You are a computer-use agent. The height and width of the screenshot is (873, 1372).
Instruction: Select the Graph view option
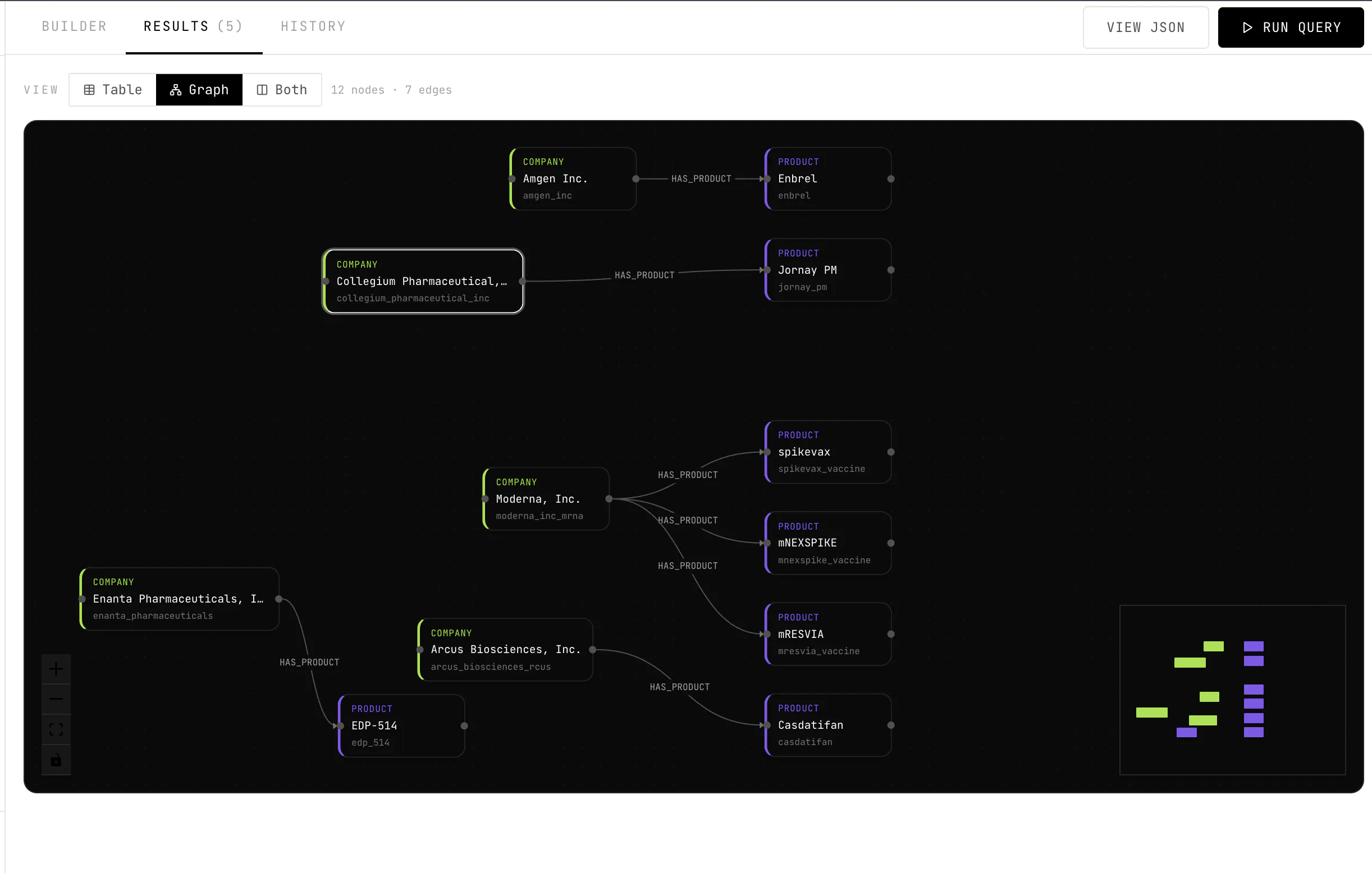click(x=199, y=90)
